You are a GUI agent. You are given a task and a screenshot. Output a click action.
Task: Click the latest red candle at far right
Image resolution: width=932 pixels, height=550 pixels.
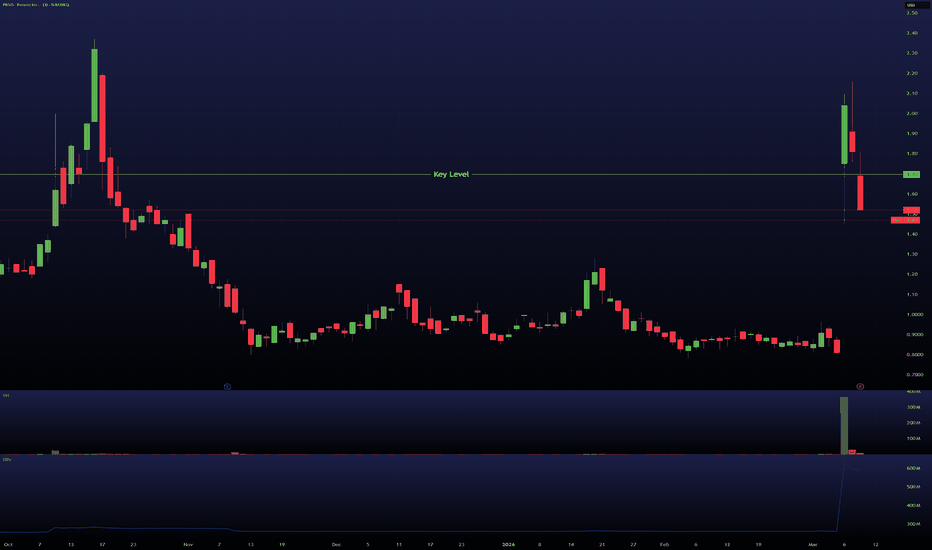860,193
